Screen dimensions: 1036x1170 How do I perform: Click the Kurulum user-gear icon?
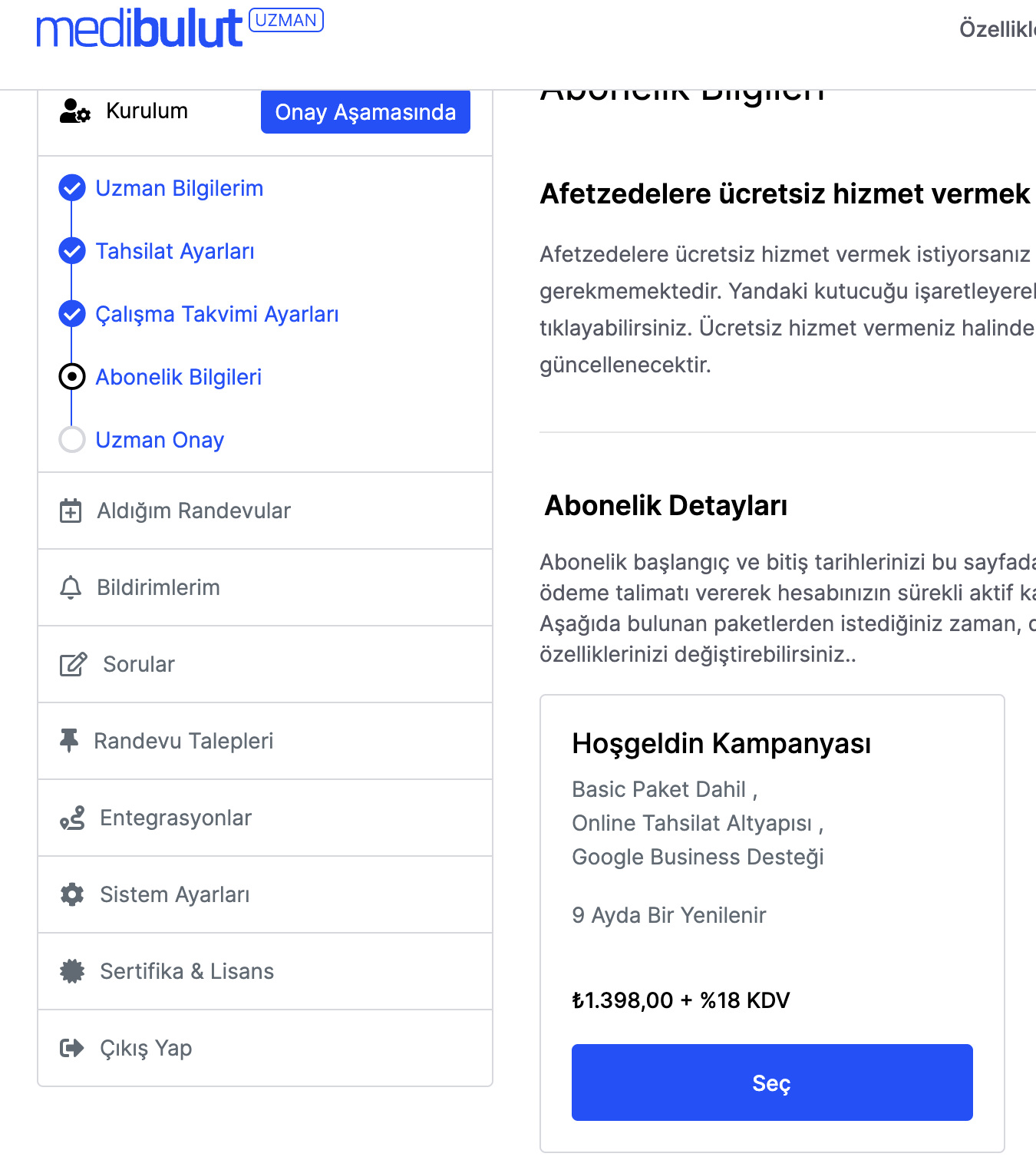pyautogui.click(x=74, y=111)
